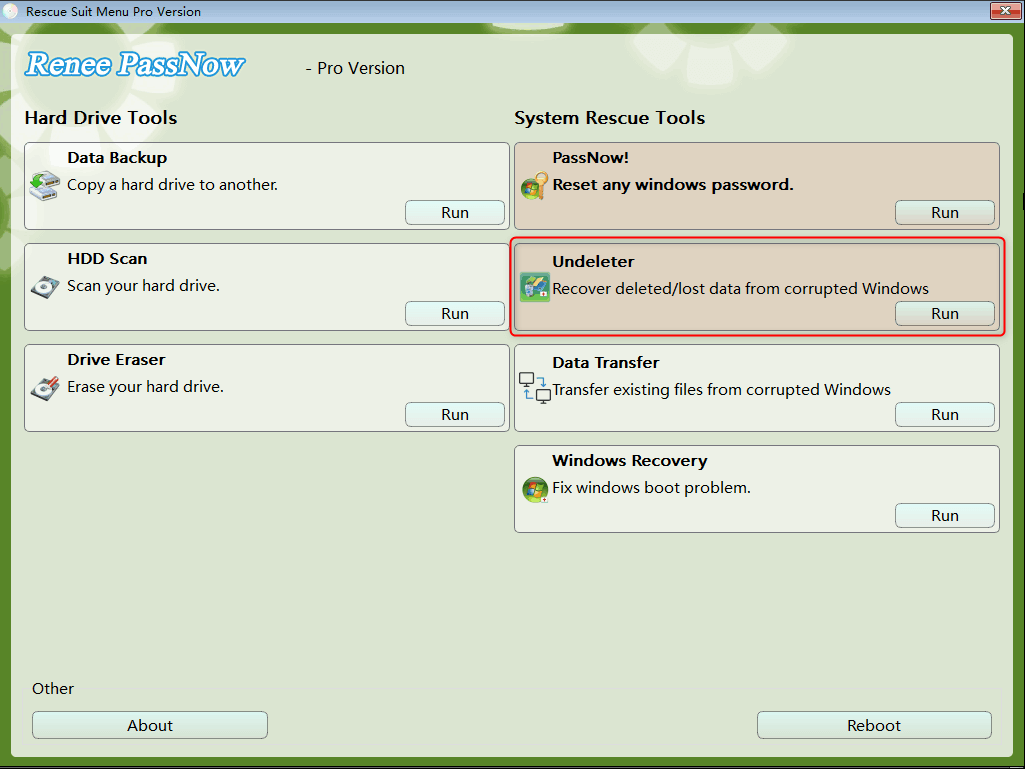
Task: Select the "Data Backup" heading
Action: click(117, 158)
